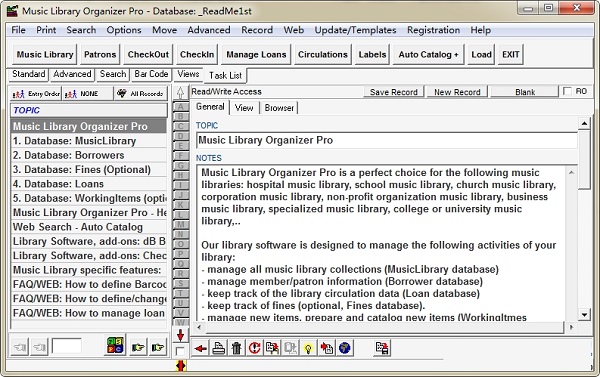Open the Options menu
The height and width of the screenshot is (377, 600).
pyautogui.click(x=124, y=30)
